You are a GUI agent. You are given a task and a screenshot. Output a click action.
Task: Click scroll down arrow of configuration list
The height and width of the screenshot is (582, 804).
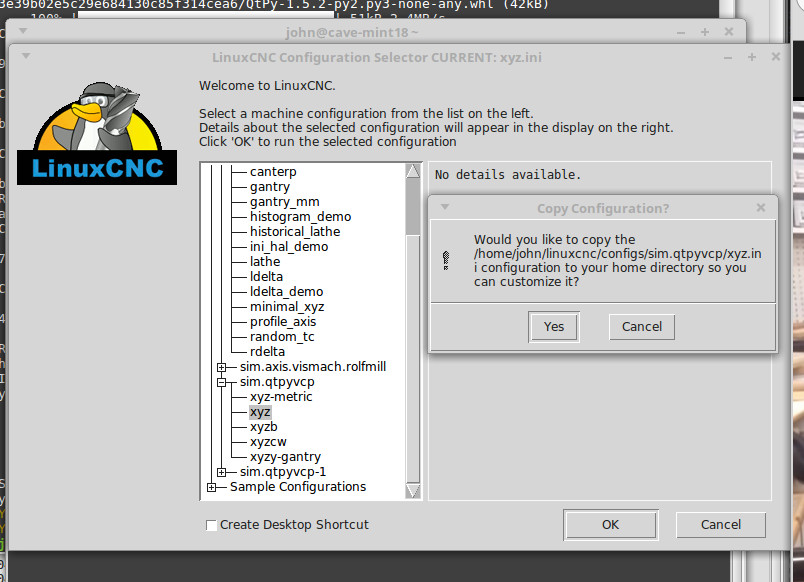click(413, 491)
